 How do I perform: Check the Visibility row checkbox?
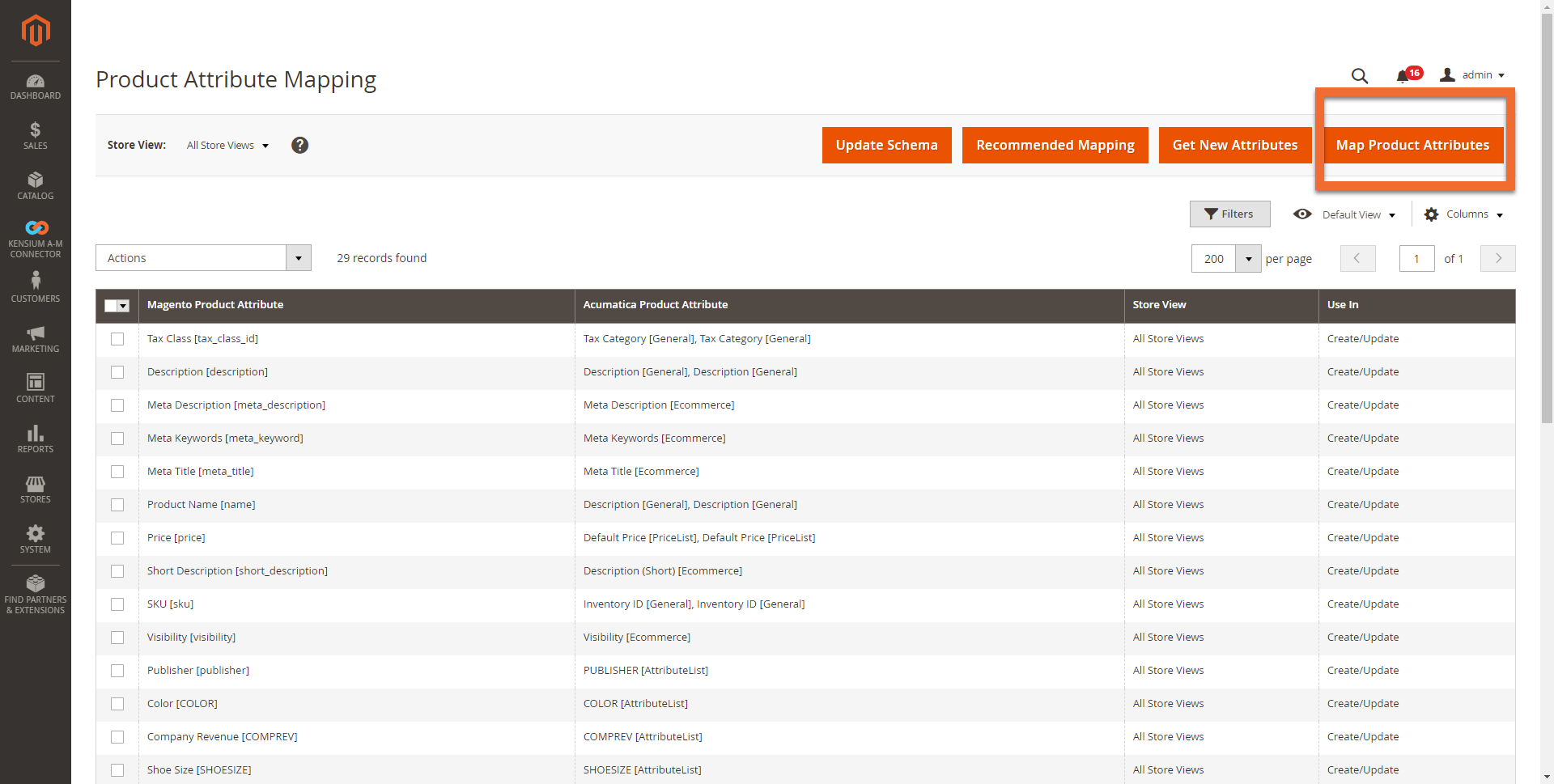[117, 638]
